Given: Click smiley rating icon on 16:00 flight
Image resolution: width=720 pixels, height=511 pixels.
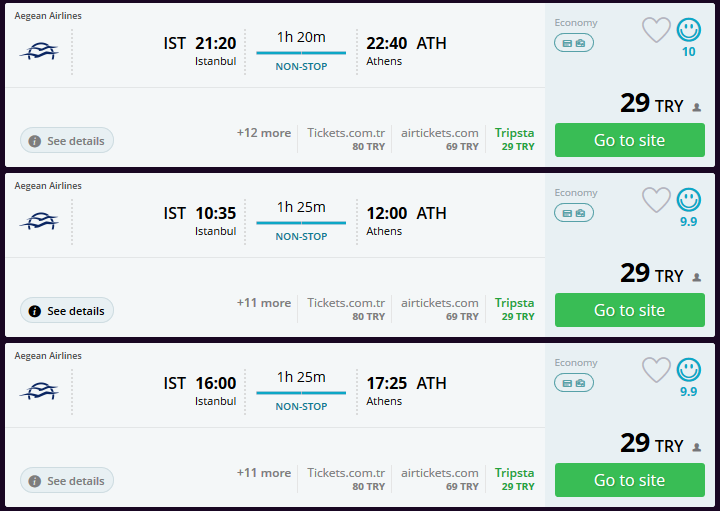Looking at the screenshot, I should point(688,371).
